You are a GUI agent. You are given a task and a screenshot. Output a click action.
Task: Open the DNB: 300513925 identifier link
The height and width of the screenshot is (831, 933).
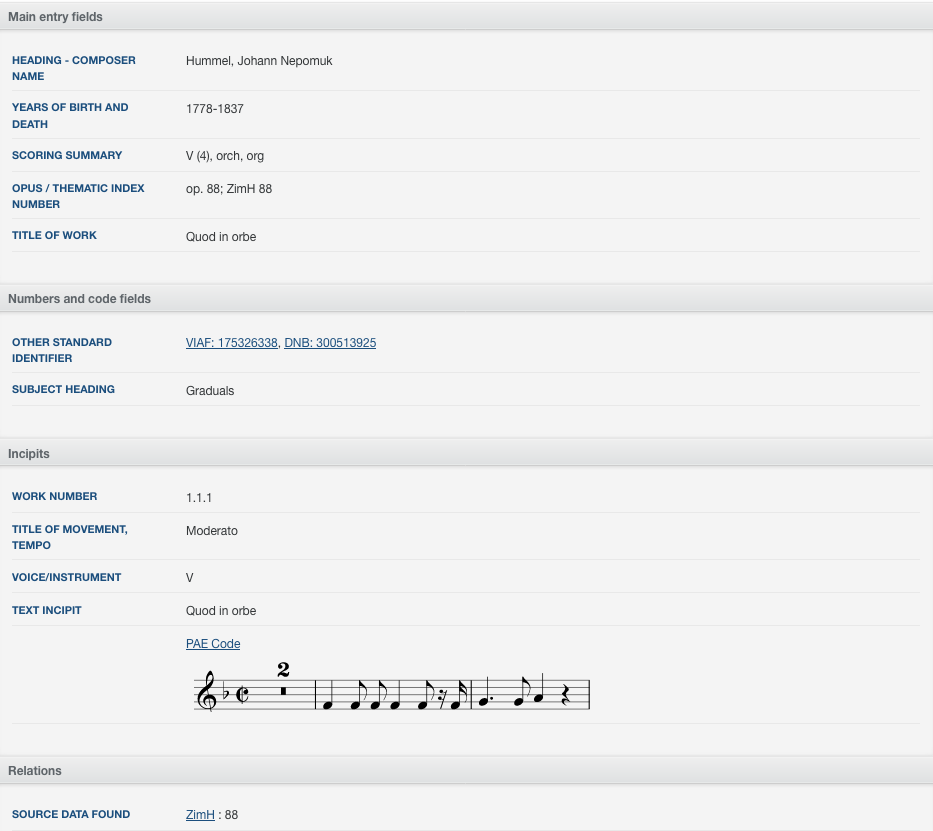330,343
